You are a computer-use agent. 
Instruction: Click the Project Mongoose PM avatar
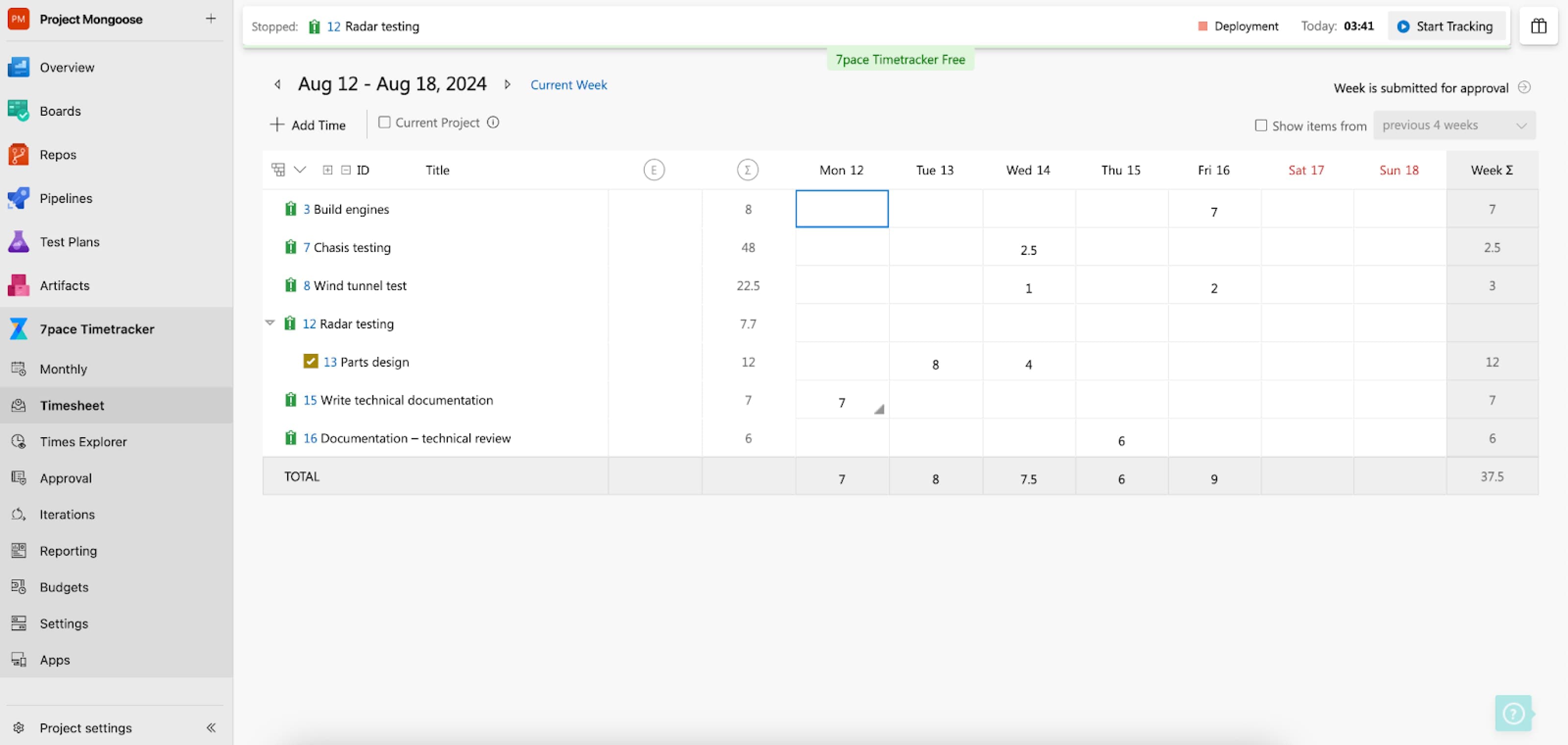18,19
